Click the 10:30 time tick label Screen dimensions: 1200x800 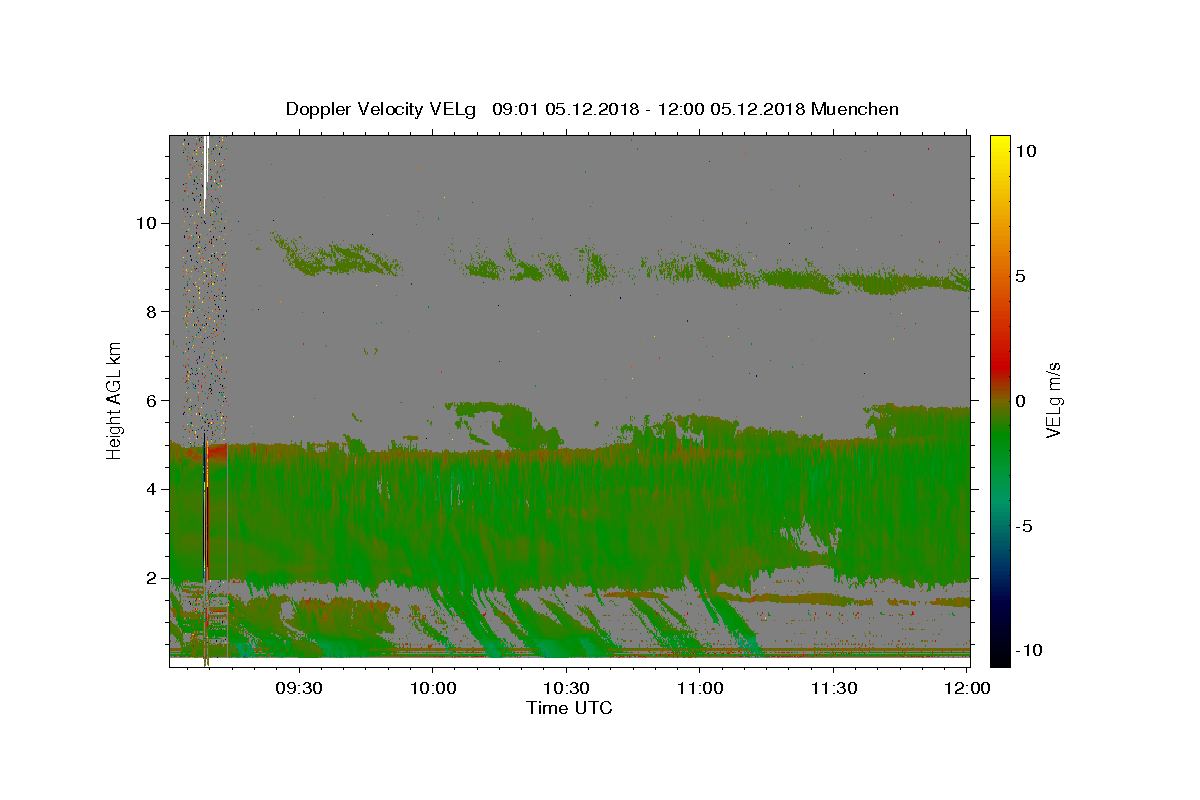coord(566,688)
